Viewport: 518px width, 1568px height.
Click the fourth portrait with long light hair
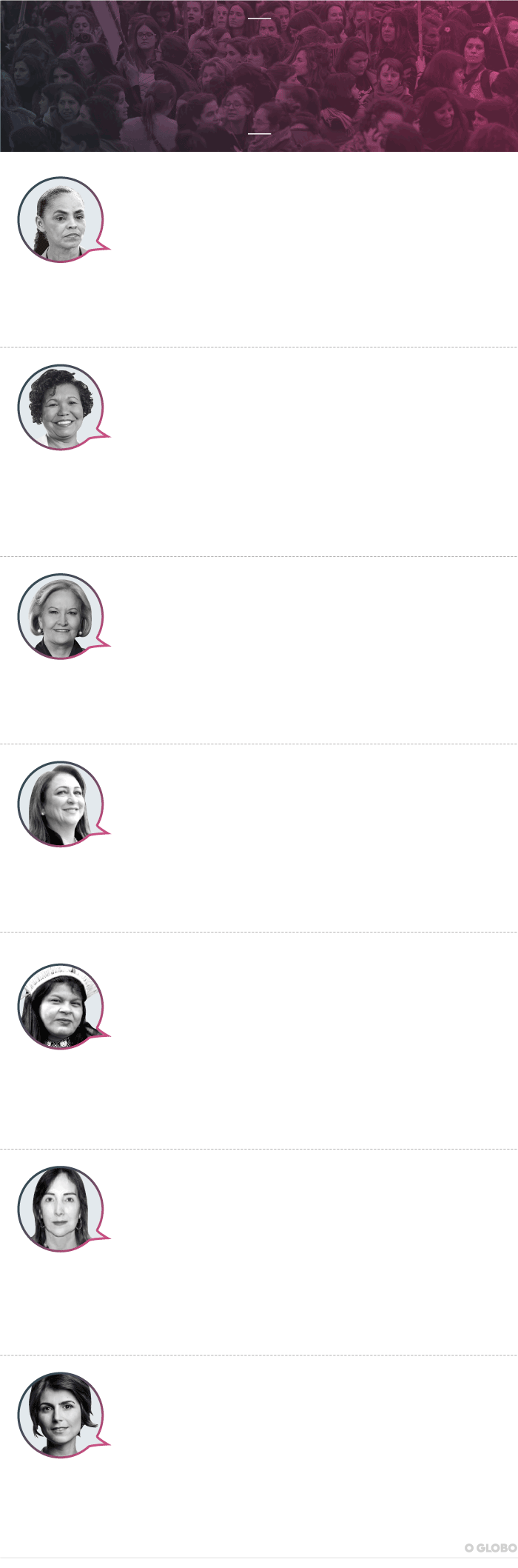pyautogui.click(x=61, y=804)
